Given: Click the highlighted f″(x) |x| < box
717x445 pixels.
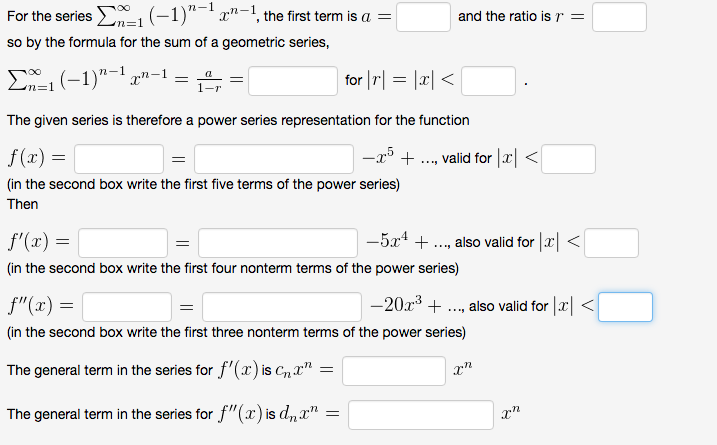Looking at the screenshot, I should tap(625, 307).
